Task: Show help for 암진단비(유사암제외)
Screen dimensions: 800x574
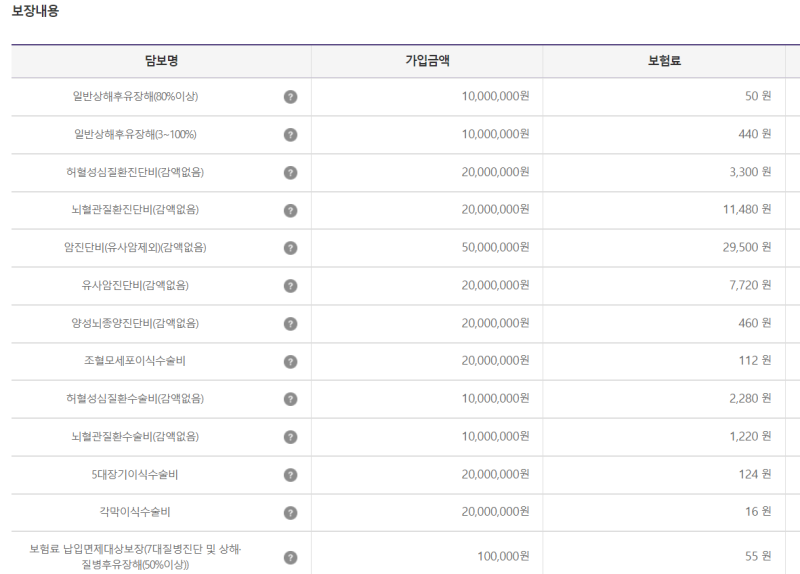Action: pos(290,248)
